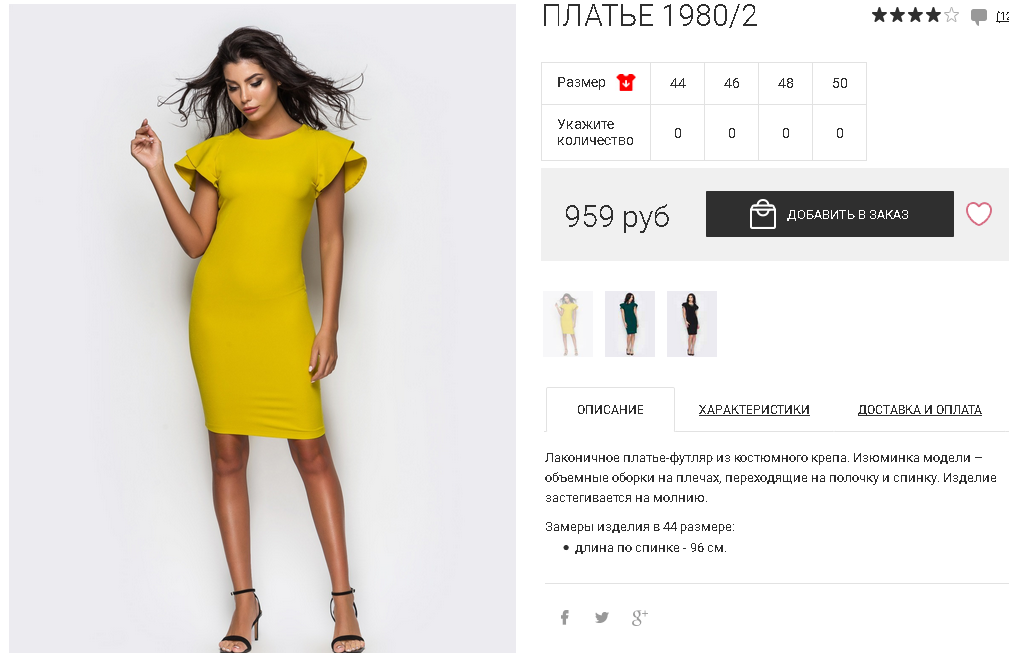Select the ОПИСАНИЕ tab
The width and height of the screenshot is (1009, 653).
pyautogui.click(x=610, y=410)
